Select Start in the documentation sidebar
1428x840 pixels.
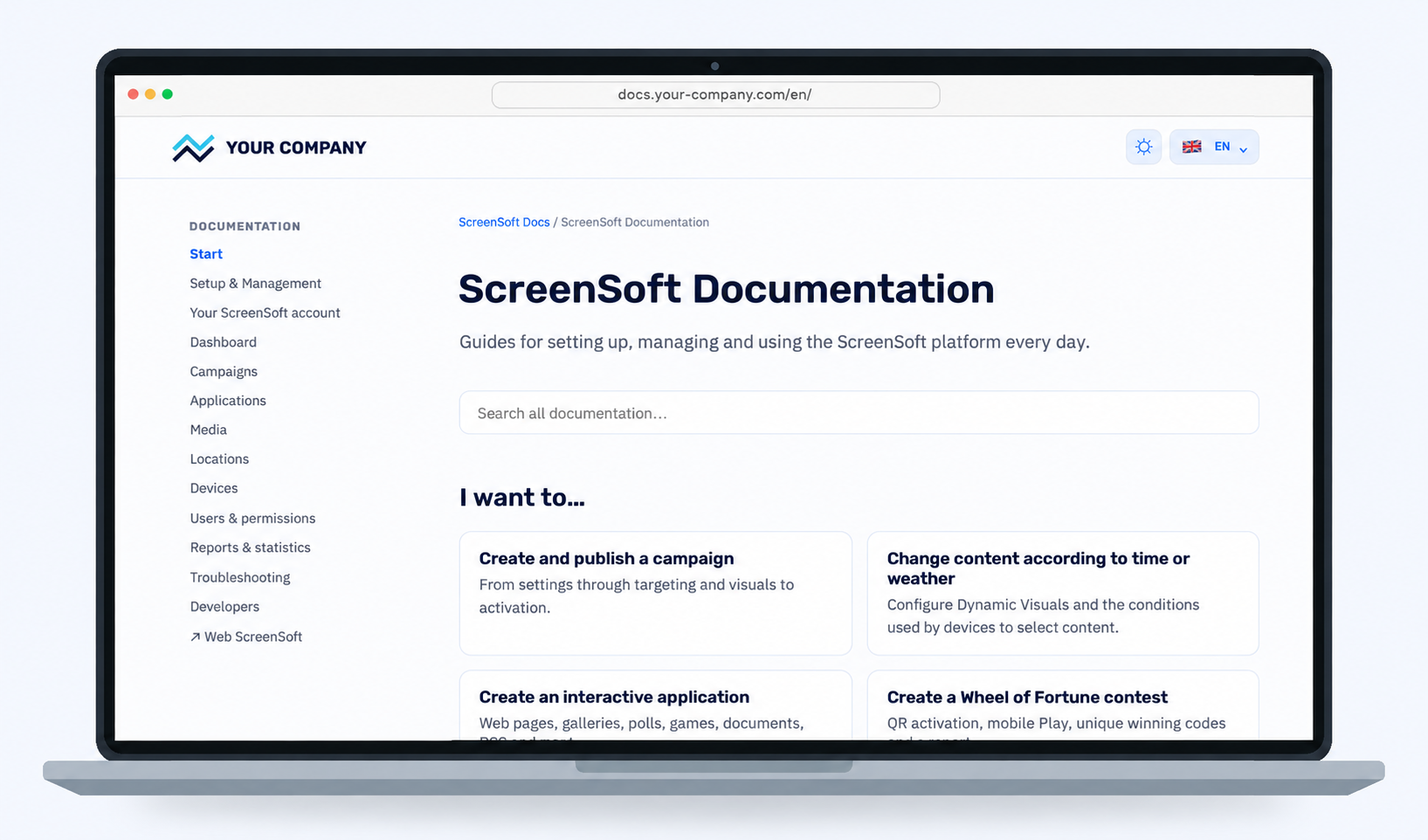point(206,254)
